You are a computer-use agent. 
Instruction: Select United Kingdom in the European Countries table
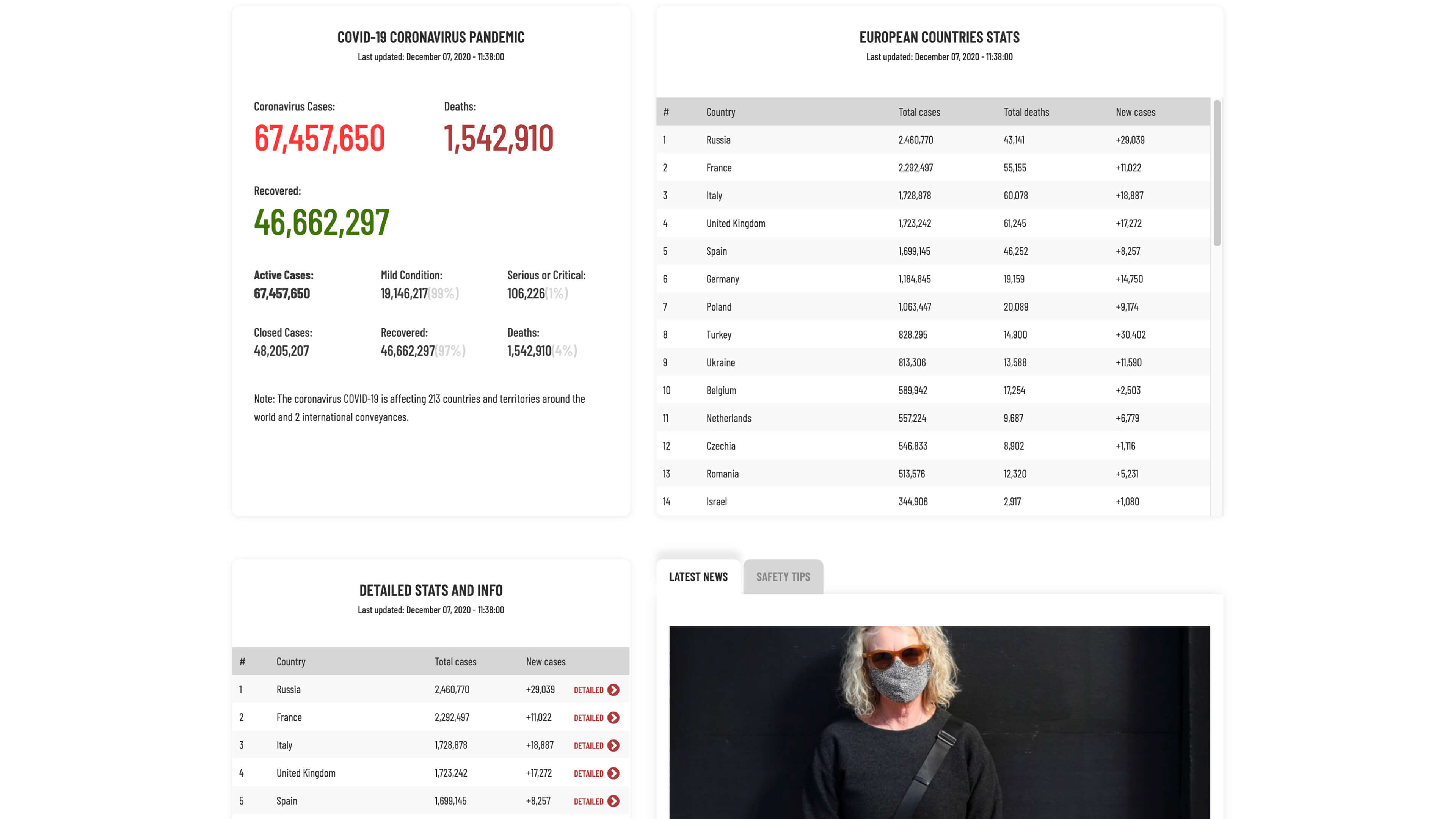933,223
